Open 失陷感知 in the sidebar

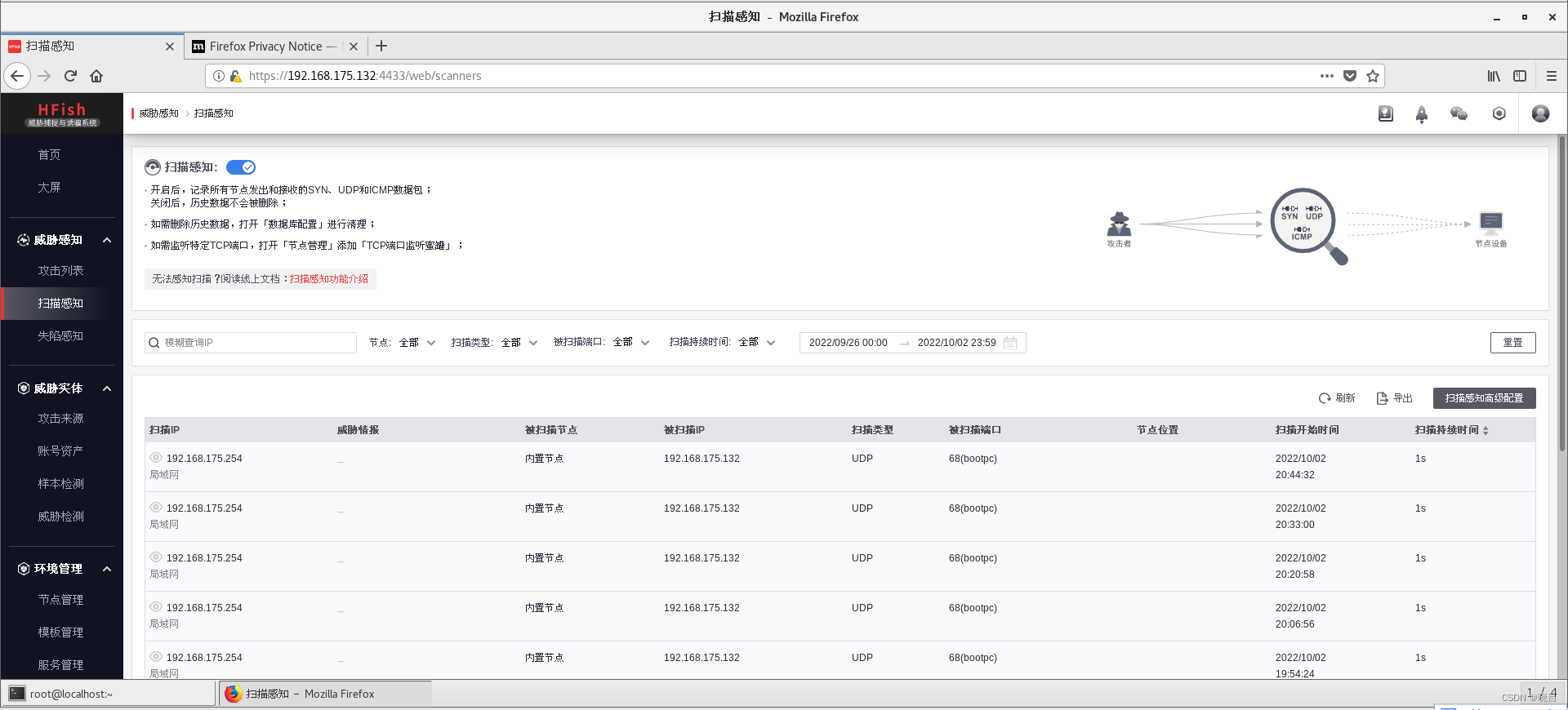coord(60,336)
